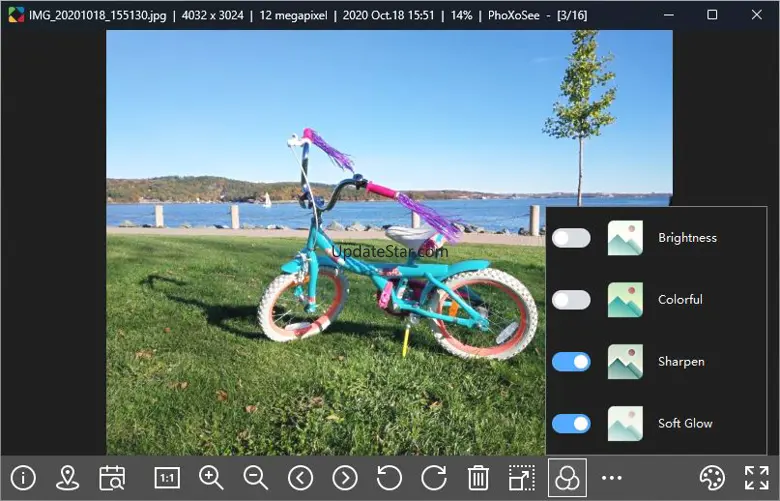Click the PhoXoSee app logo in title bar

pyautogui.click(x=16, y=15)
